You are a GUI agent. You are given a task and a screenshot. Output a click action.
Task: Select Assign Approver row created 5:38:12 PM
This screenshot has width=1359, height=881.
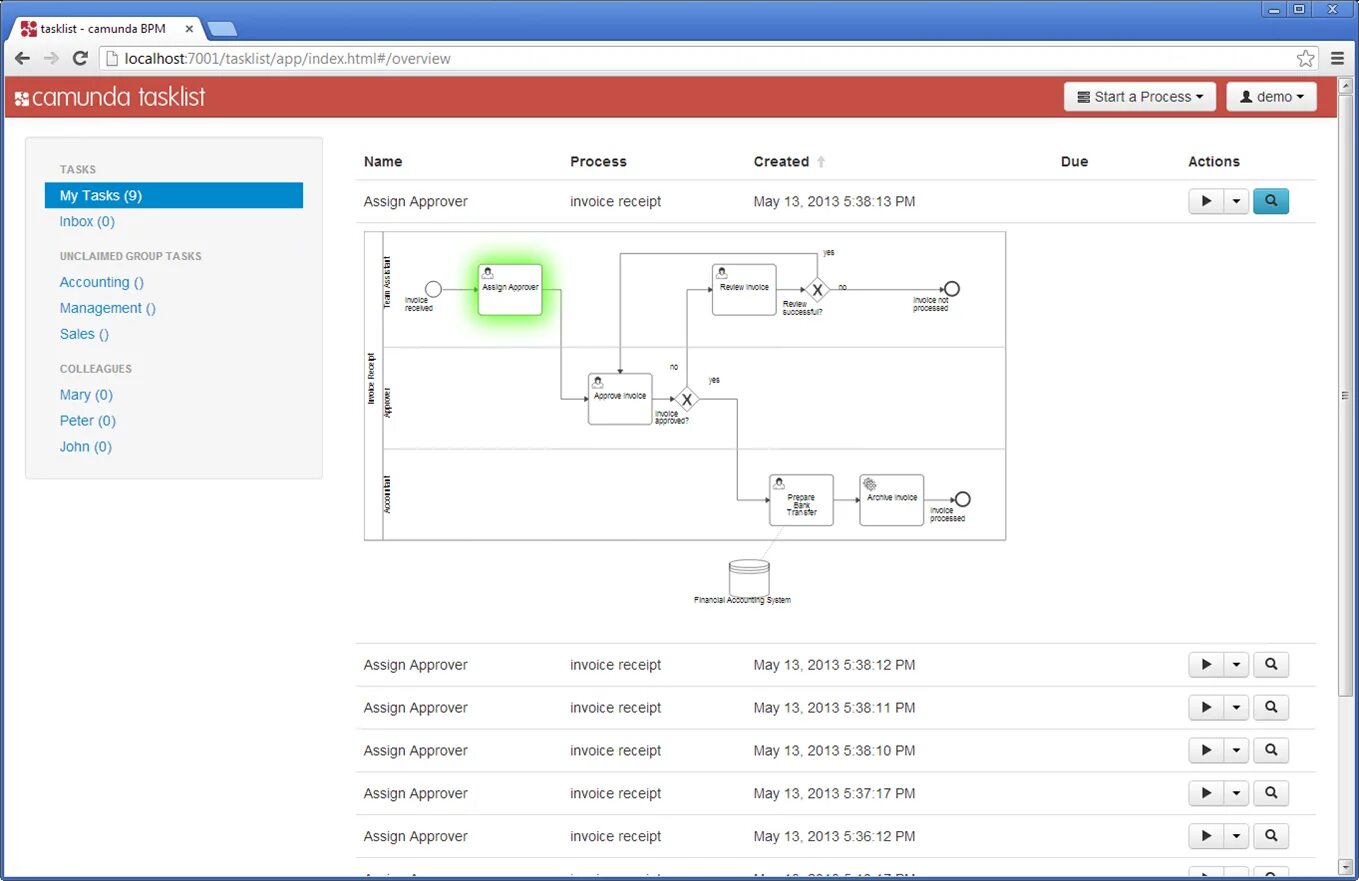836,665
